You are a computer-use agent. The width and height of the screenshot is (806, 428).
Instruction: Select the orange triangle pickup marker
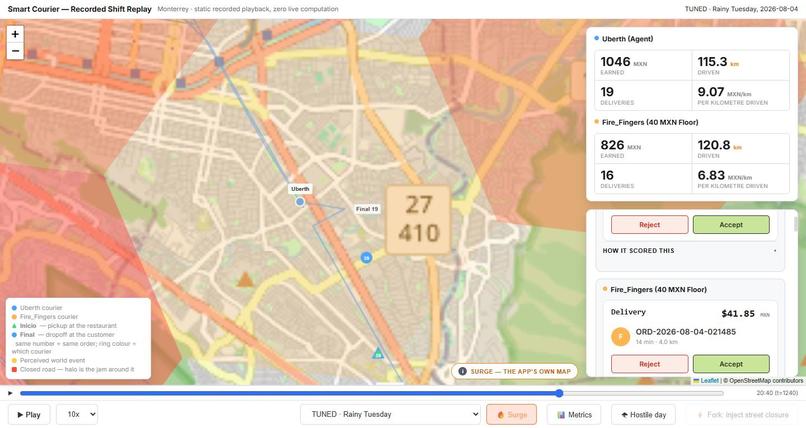click(x=245, y=280)
